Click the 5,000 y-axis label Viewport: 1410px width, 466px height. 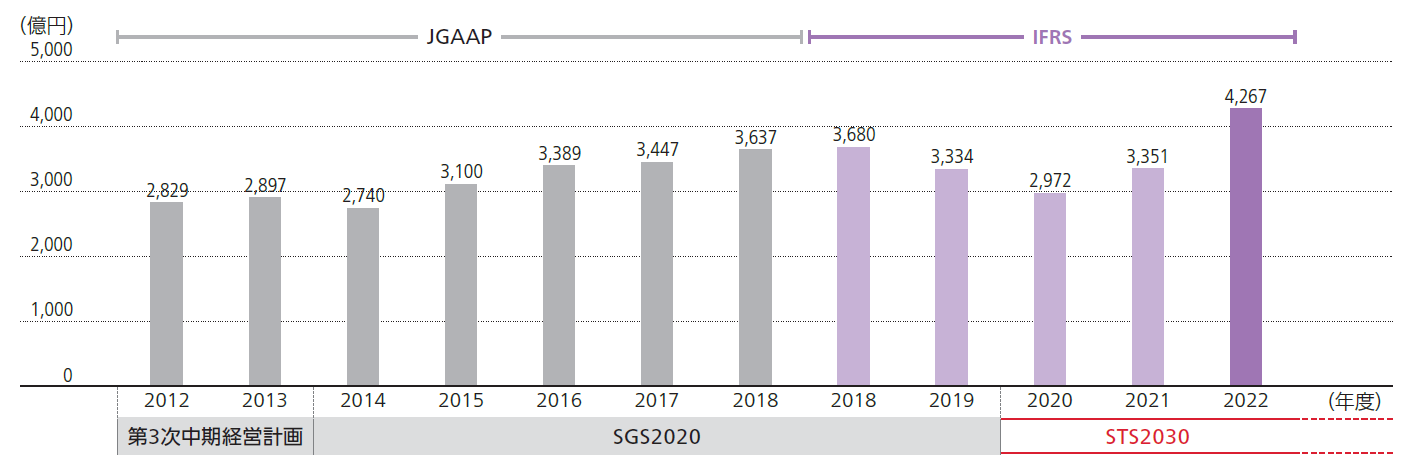pyautogui.click(x=51, y=50)
